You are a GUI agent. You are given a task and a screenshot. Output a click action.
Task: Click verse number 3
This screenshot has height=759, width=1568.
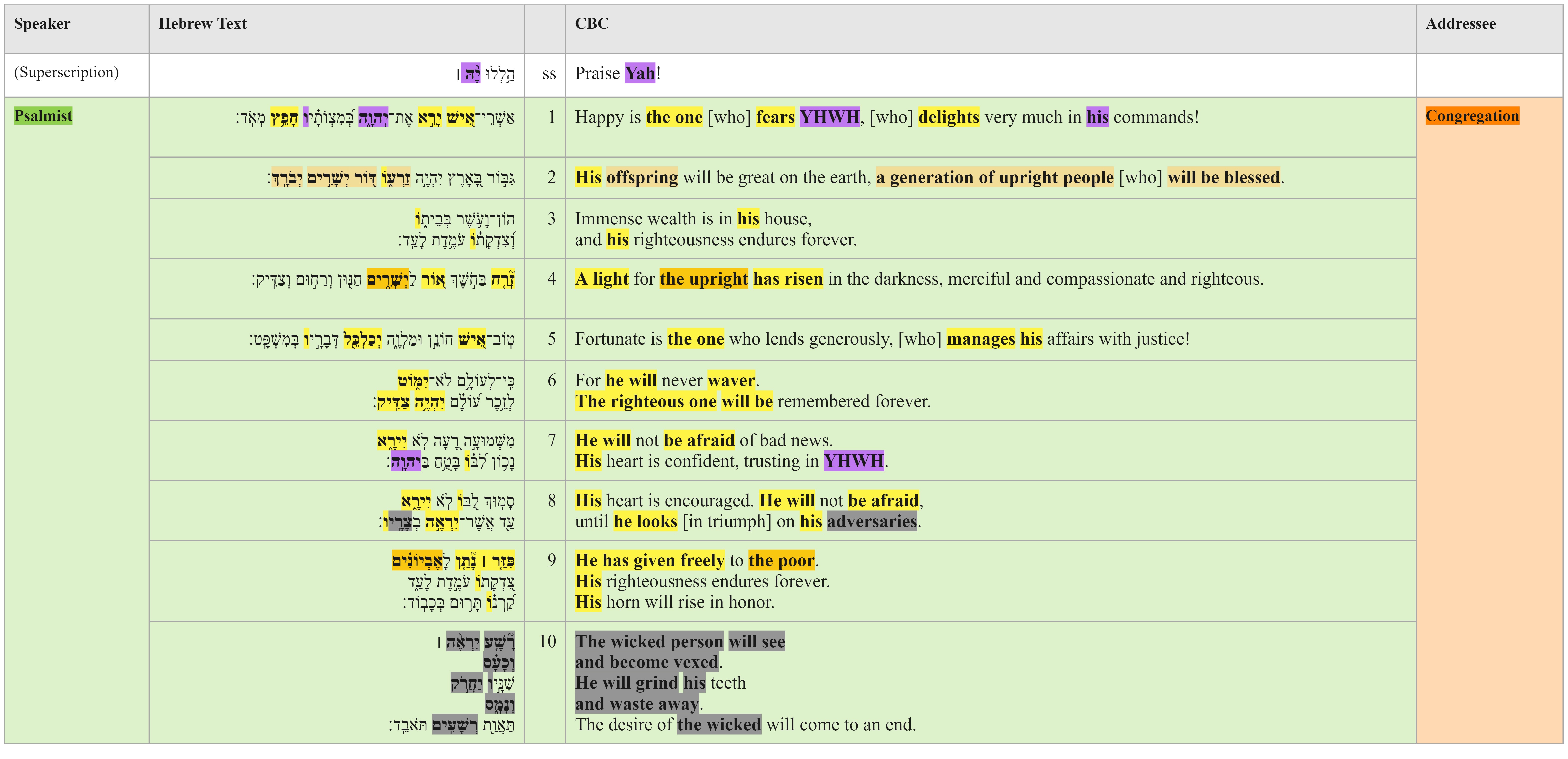552,219
